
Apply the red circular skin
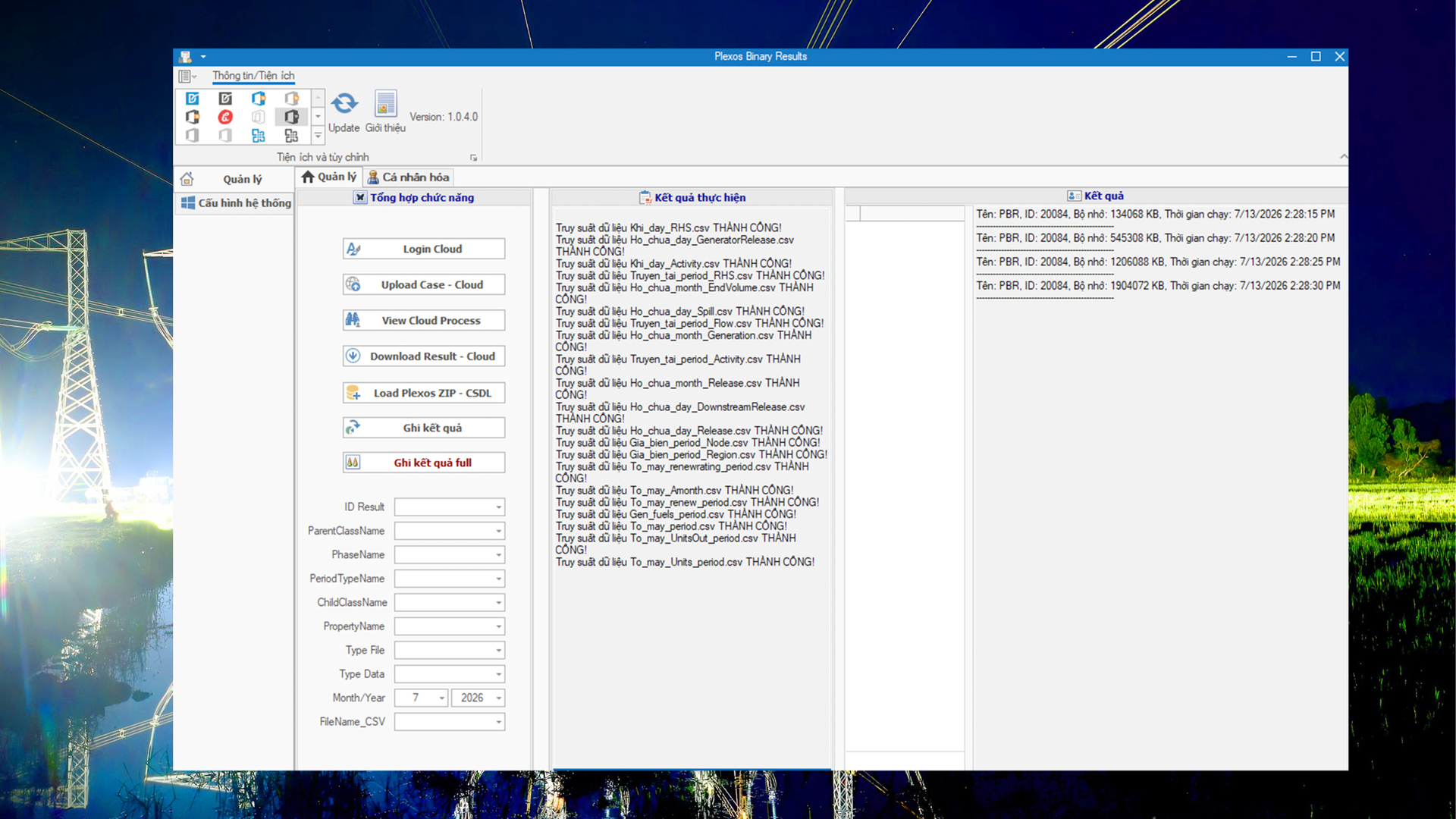[225, 117]
